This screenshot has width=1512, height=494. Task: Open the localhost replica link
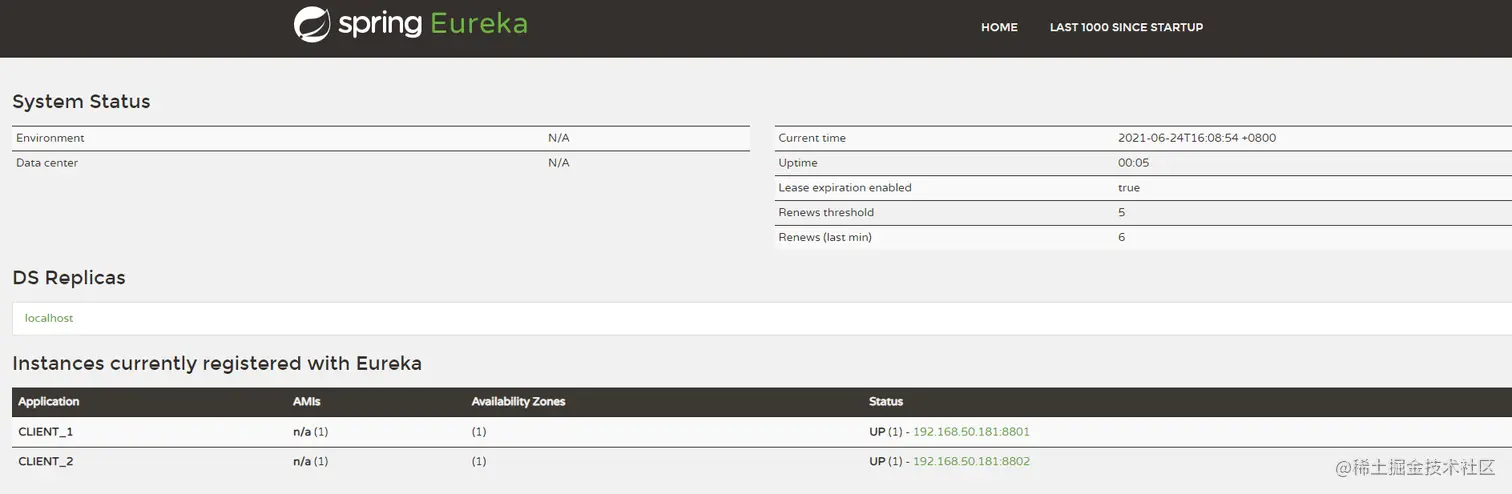tap(49, 318)
